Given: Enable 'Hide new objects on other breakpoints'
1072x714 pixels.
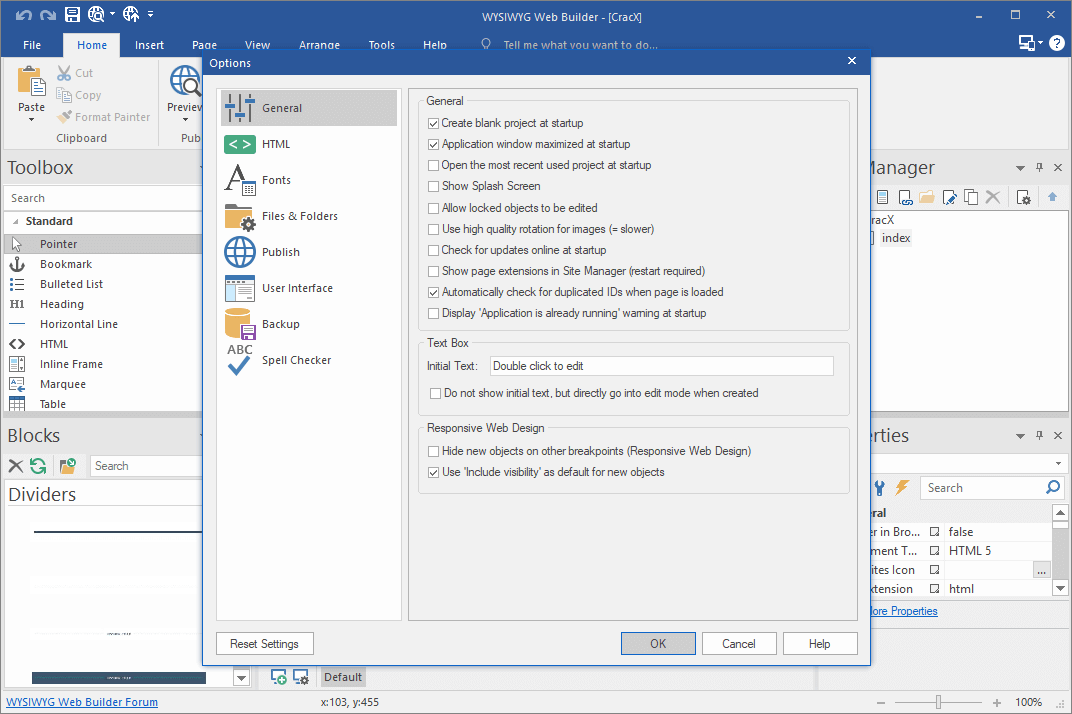Looking at the screenshot, I should tap(433, 451).
